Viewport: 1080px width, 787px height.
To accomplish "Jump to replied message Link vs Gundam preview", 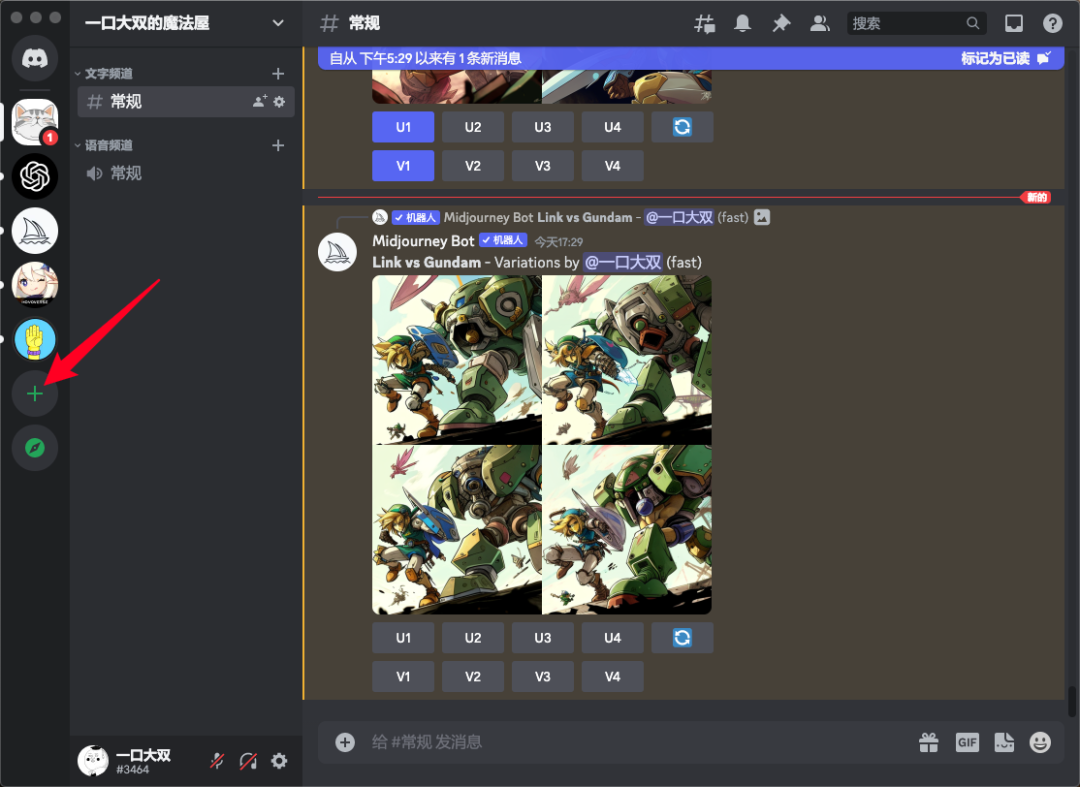I will 585,218.
